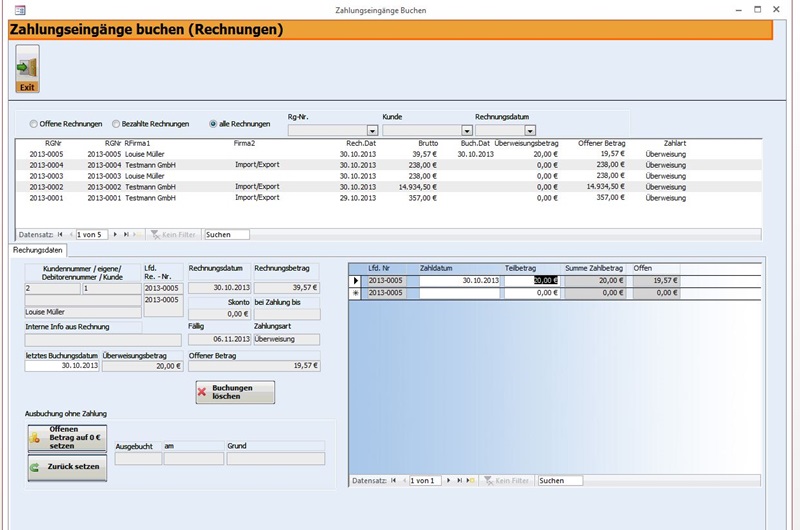Go to last record in payment list navigator
The width and height of the screenshot is (800, 530).
coord(459,481)
